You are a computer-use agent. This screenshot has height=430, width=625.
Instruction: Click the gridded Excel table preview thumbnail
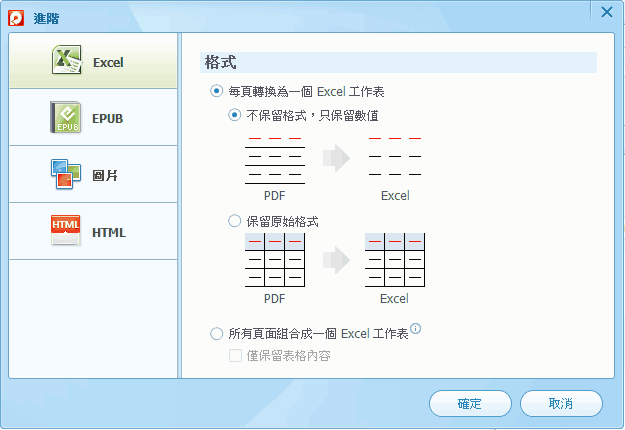pos(395,260)
